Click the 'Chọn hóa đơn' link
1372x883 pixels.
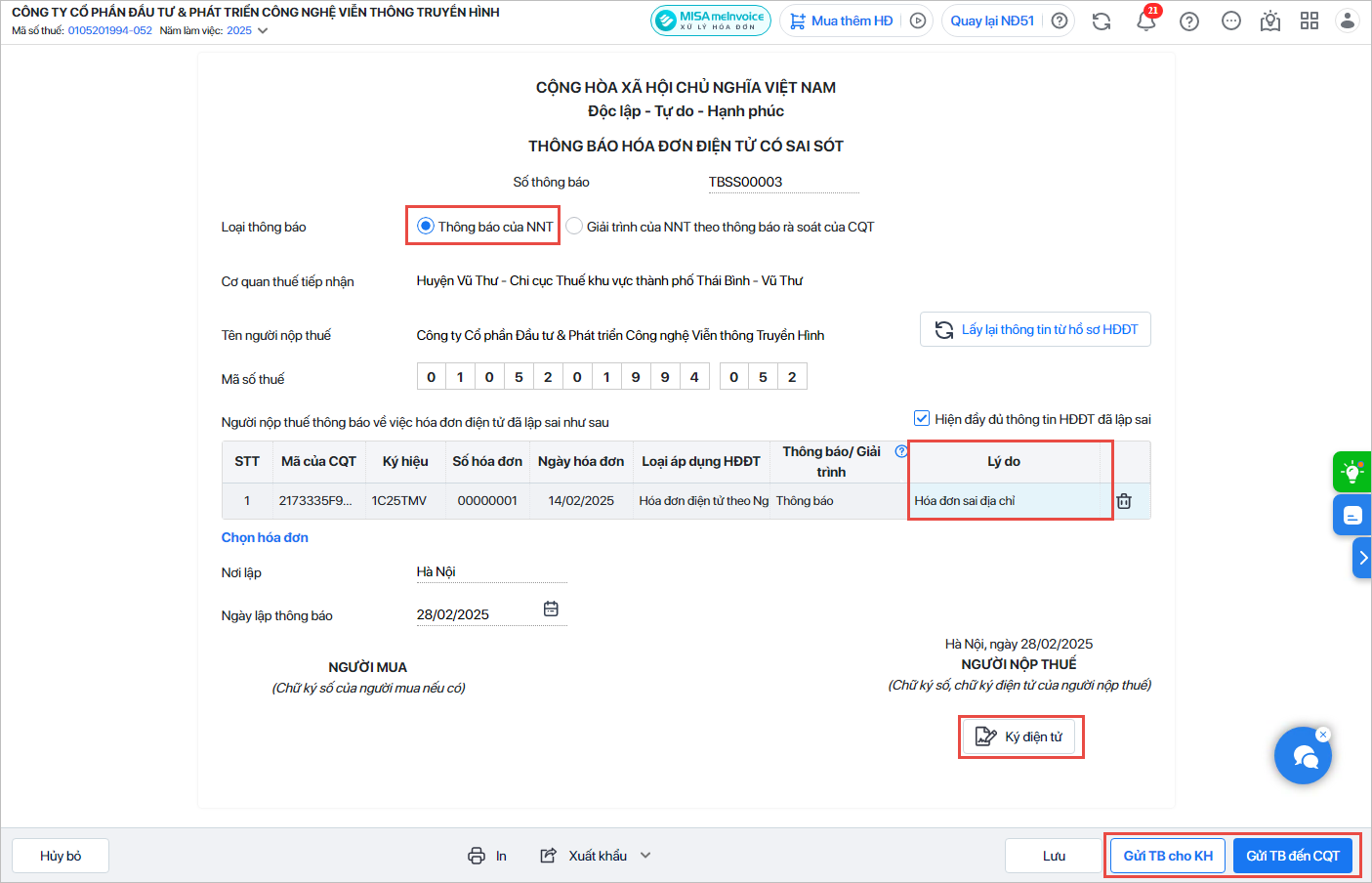click(x=265, y=537)
